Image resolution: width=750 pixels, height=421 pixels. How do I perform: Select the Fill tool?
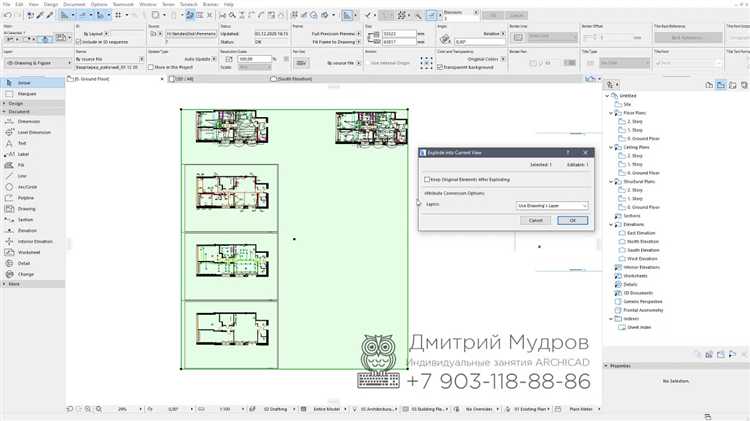tap(32, 165)
